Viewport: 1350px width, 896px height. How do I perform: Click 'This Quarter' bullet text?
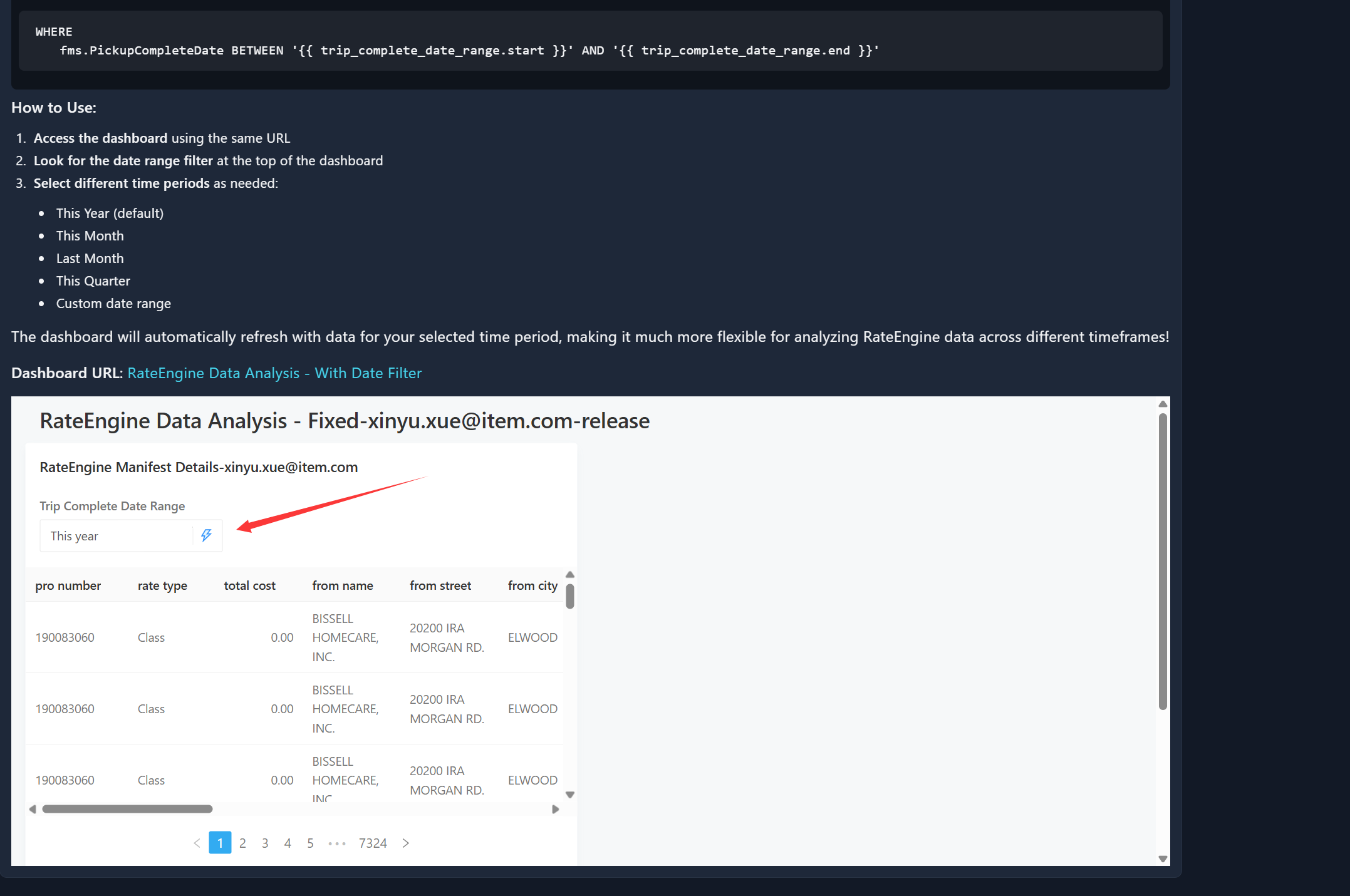pyautogui.click(x=93, y=281)
